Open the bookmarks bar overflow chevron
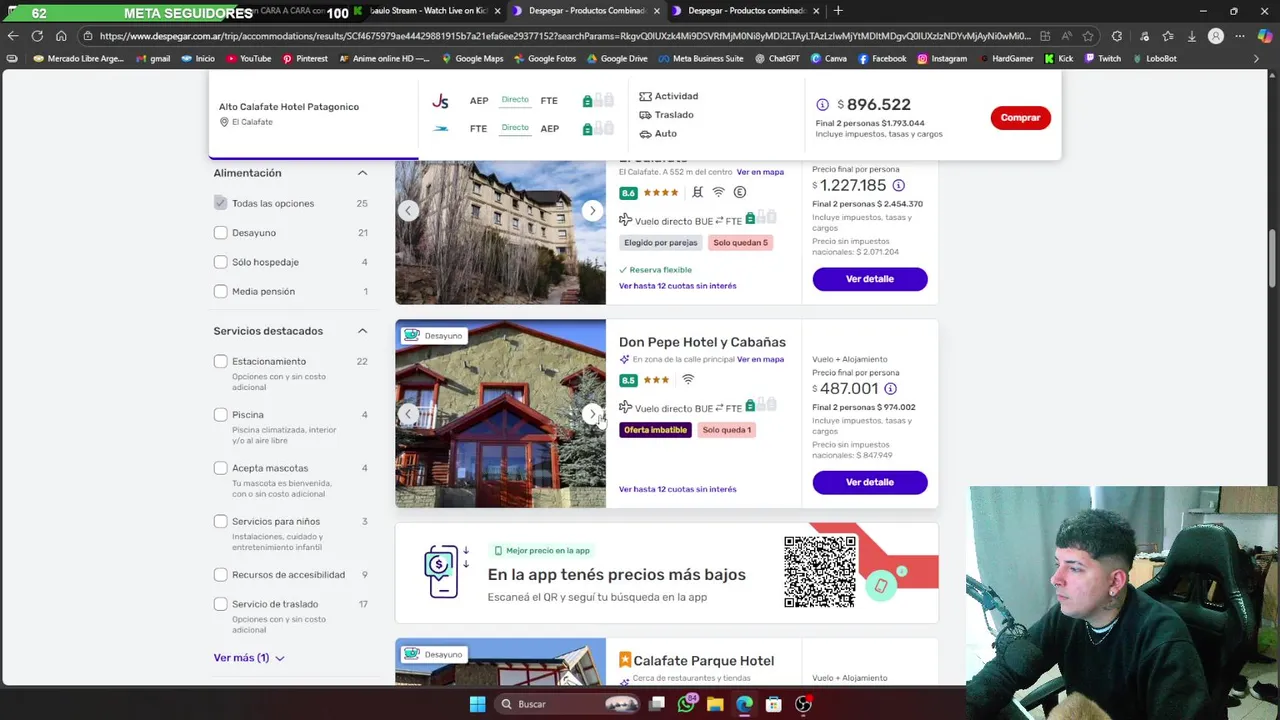Viewport: 1280px width, 720px height. [x=1256, y=59]
